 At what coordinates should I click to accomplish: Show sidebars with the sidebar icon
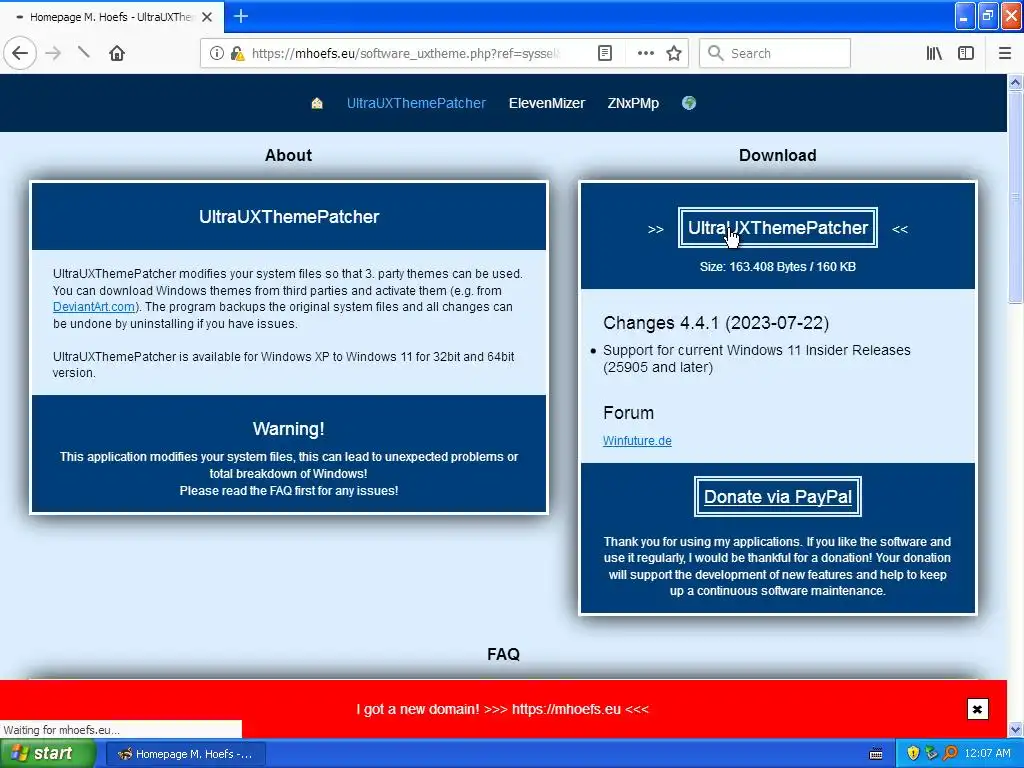966,54
